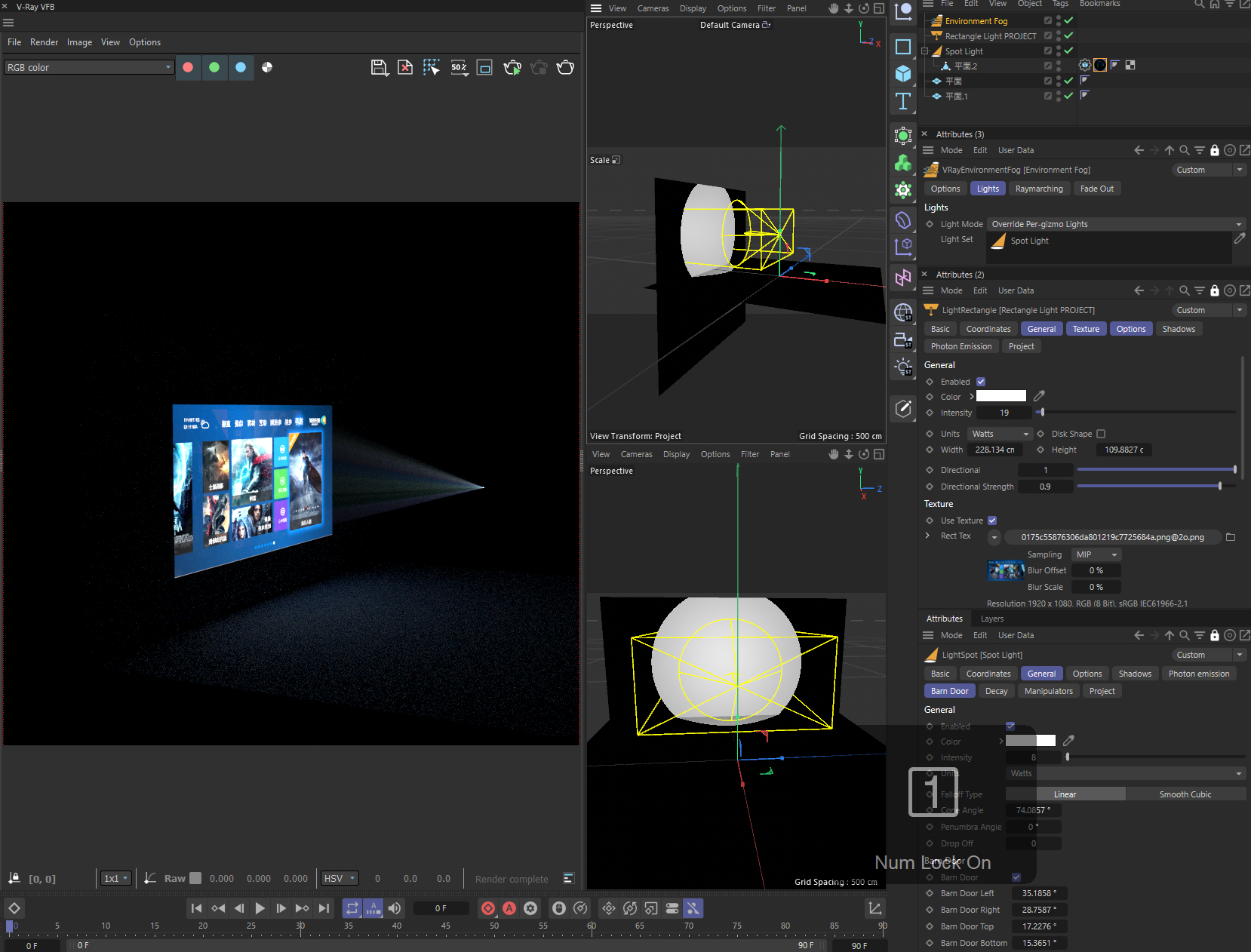Go to end of animation
The width and height of the screenshot is (1251, 952).
coord(324,908)
